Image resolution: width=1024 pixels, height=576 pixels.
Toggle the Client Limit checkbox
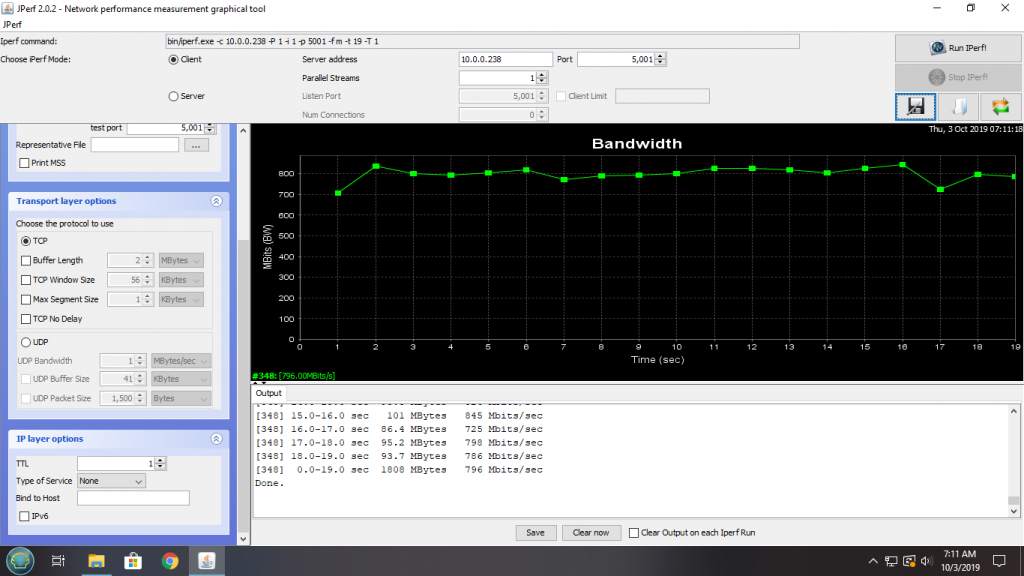(x=561, y=96)
